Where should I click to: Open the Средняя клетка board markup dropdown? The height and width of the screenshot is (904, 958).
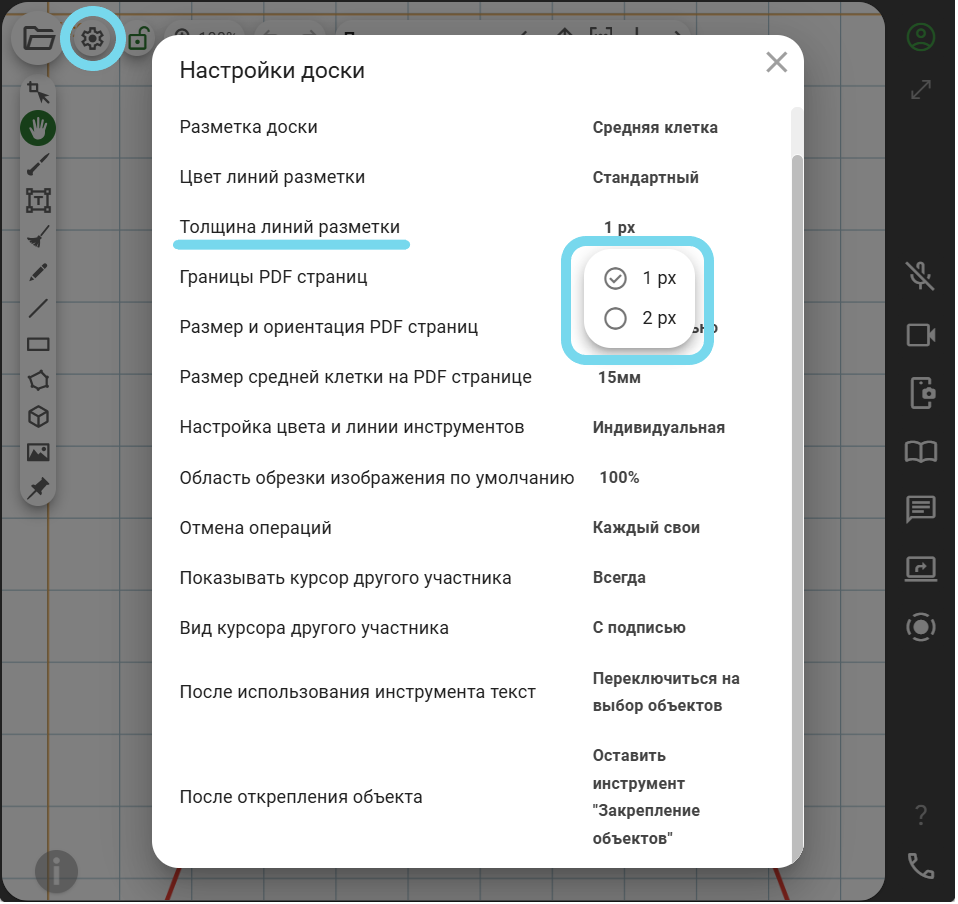[x=655, y=127]
